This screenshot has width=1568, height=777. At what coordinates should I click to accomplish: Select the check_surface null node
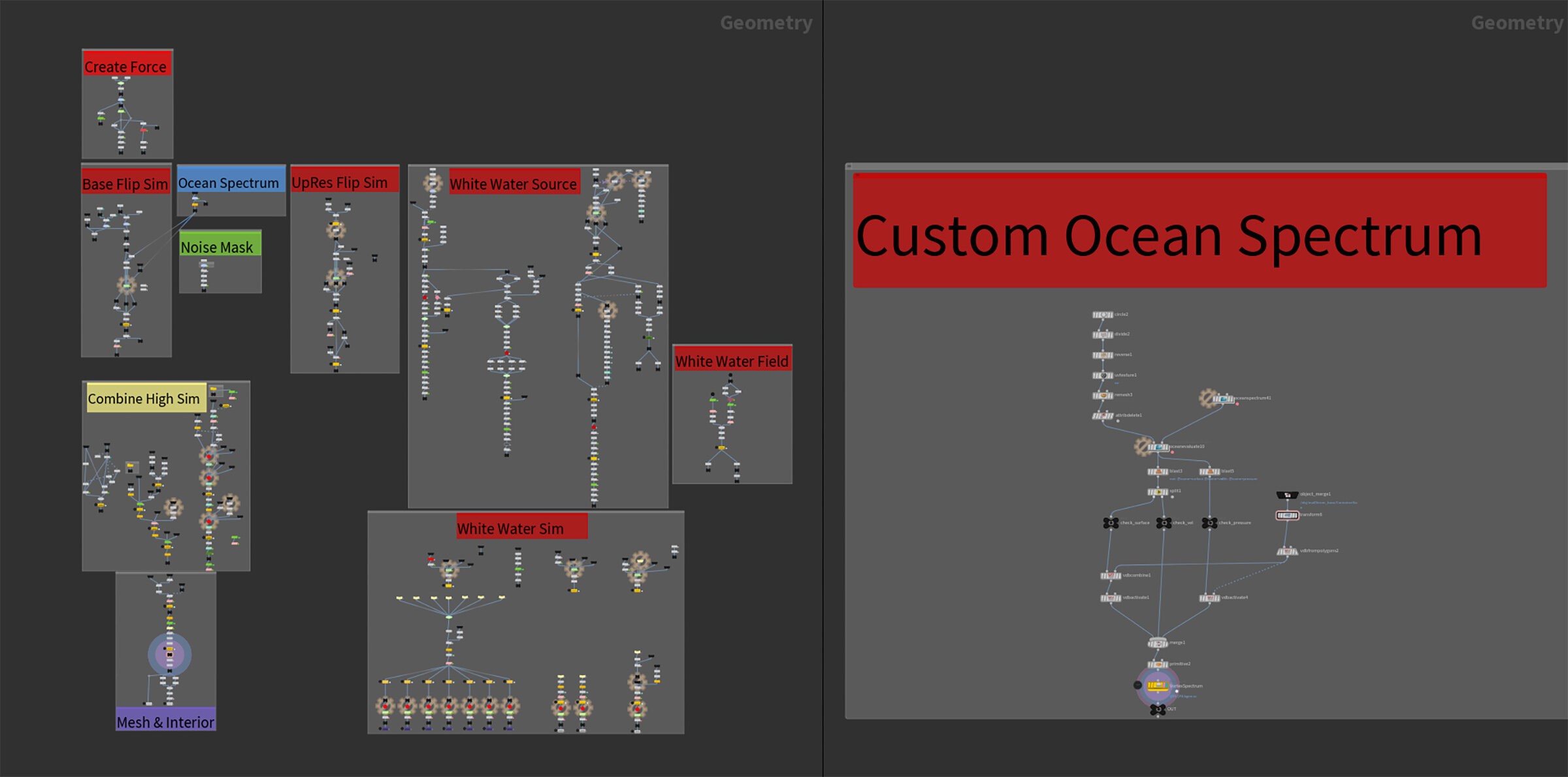(1111, 523)
